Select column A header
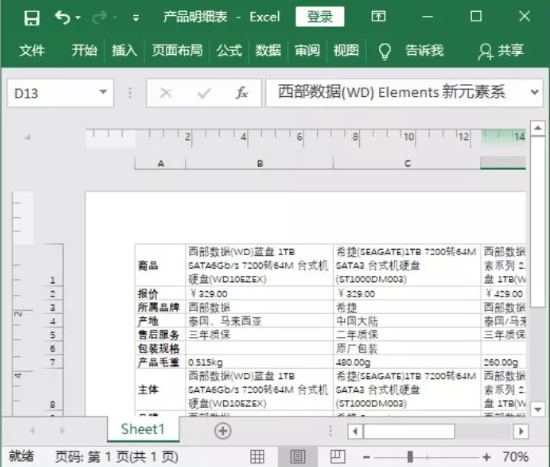Screen dimensions: 550x467 160,163
